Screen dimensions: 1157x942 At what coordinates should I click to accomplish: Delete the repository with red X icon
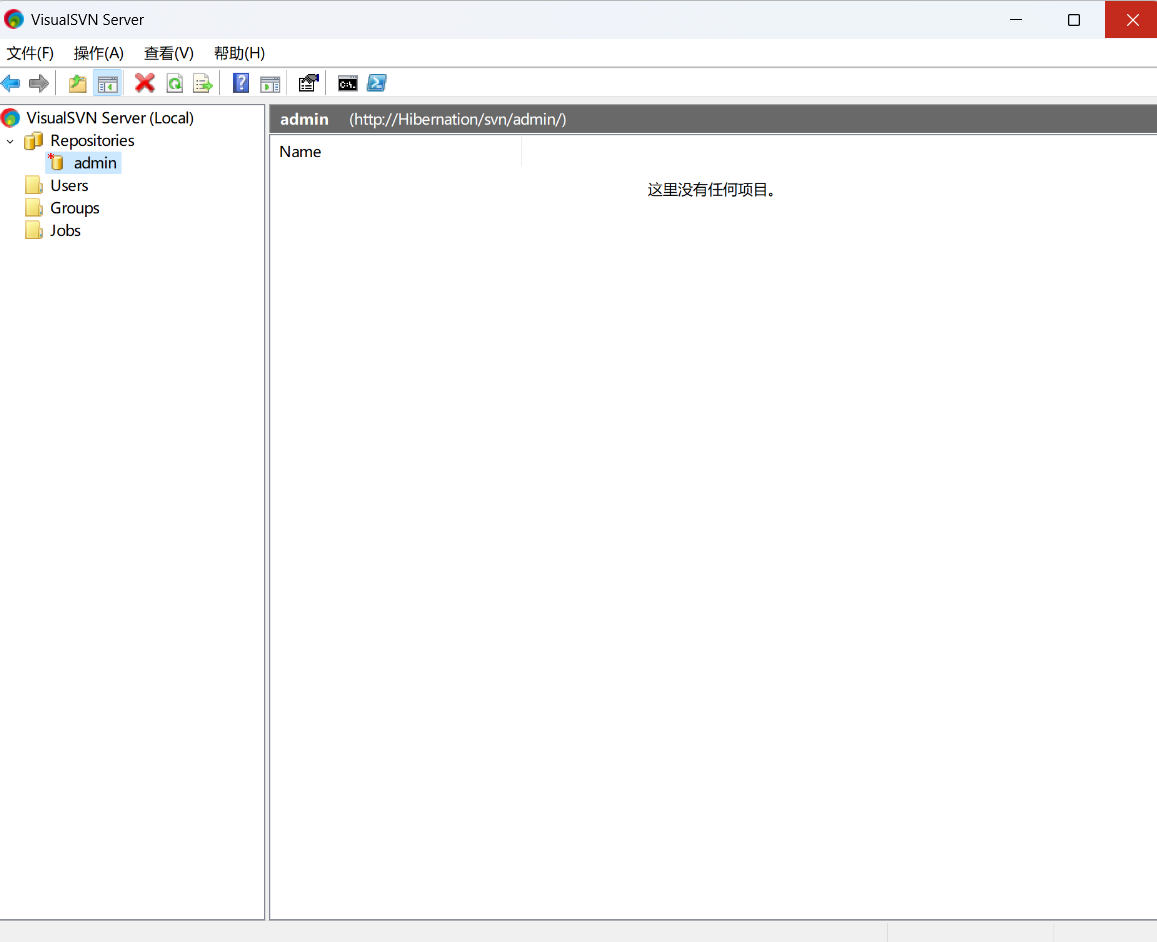point(145,83)
